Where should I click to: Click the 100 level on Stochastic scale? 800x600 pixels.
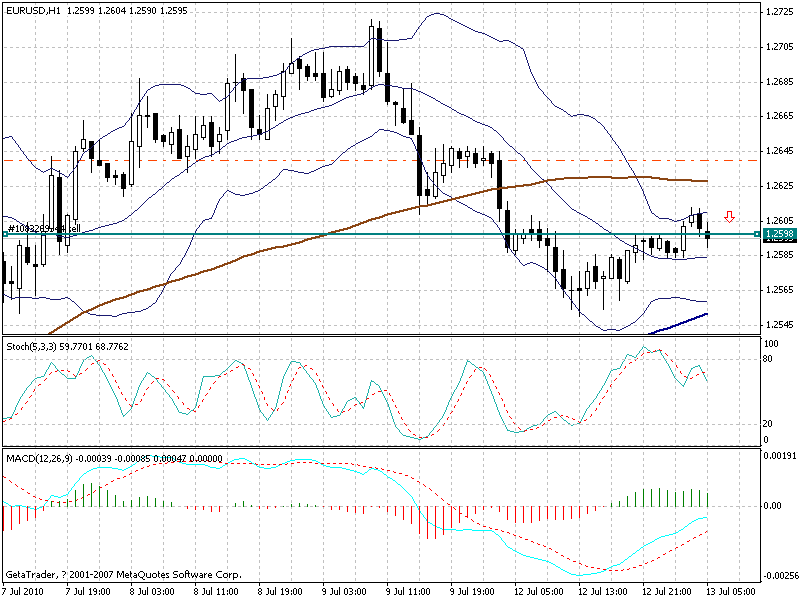point(771,344)
